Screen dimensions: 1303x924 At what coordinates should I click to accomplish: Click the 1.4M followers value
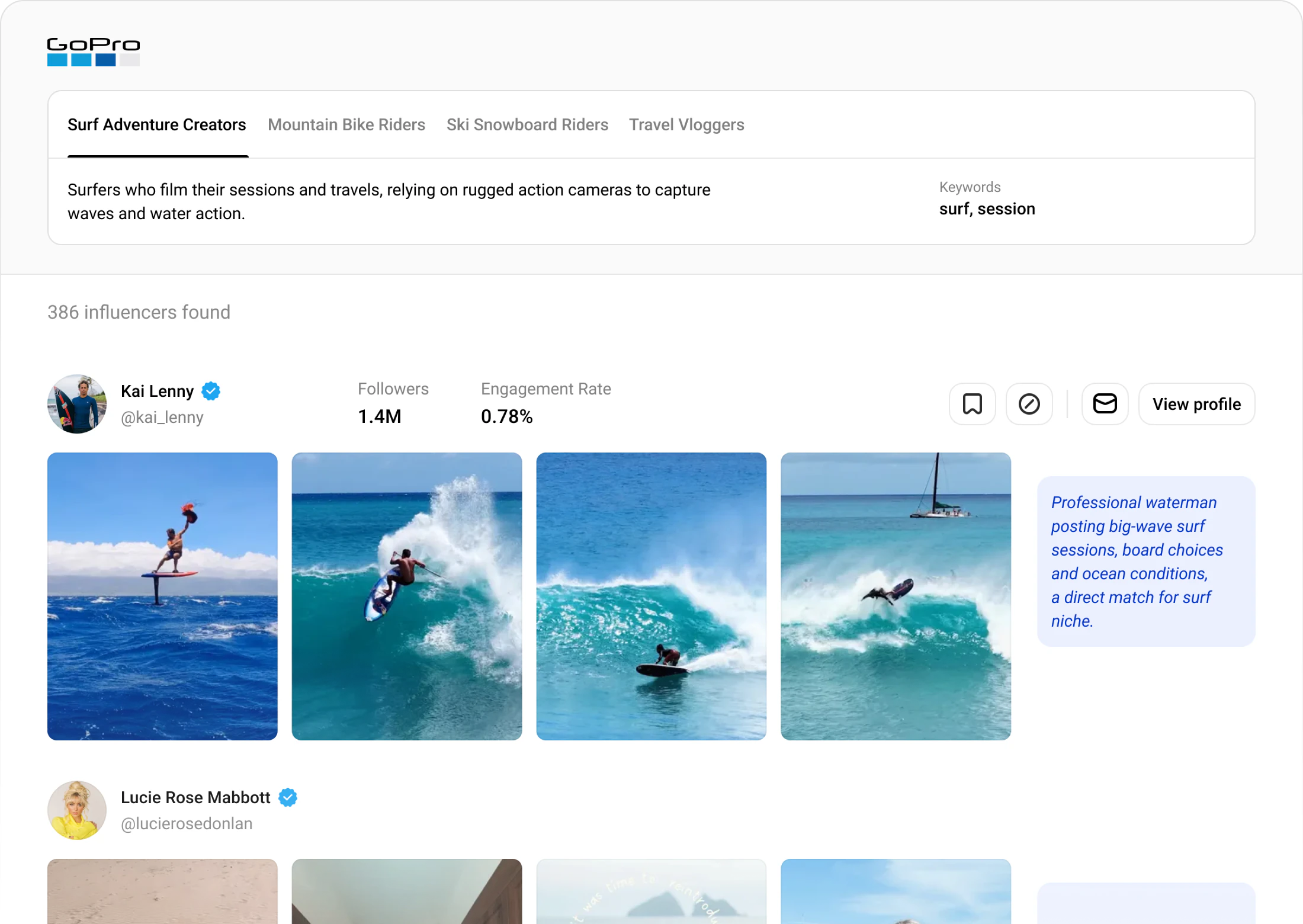(380, 416)
